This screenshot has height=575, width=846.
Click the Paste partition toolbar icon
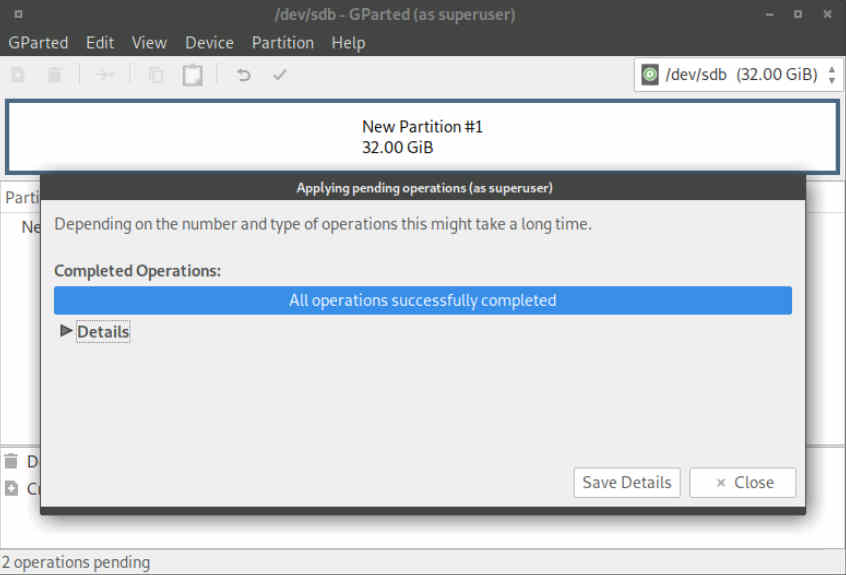[x=193, y=74]
